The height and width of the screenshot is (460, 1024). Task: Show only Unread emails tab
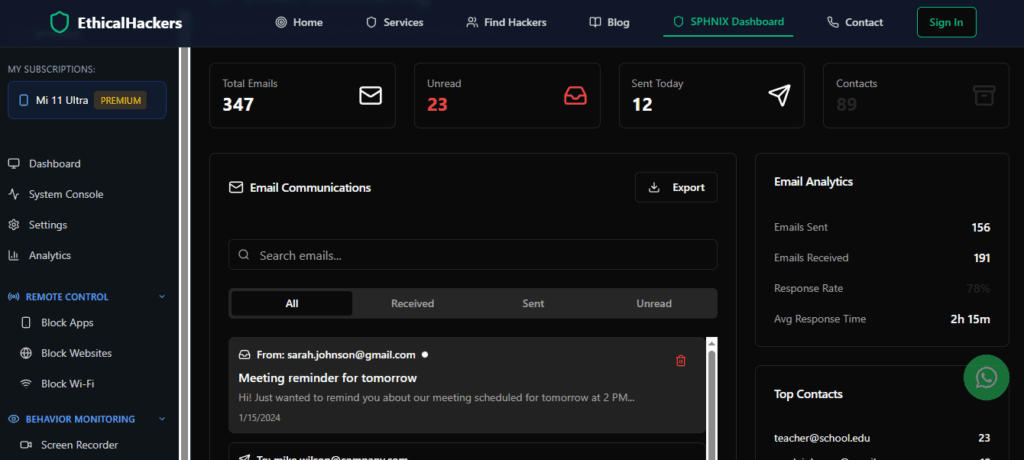click(x=654, y=303)
